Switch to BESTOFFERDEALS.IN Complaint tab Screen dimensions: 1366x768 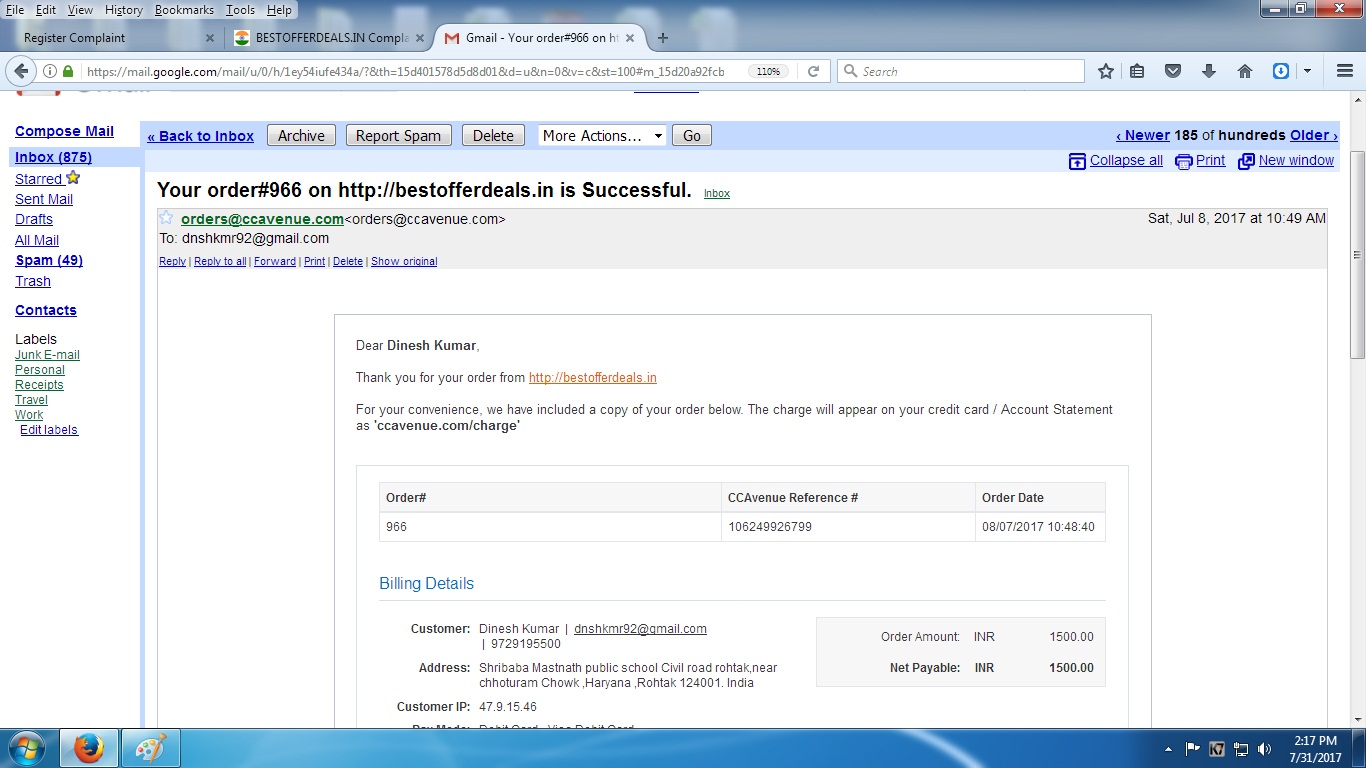coord(330,38)
